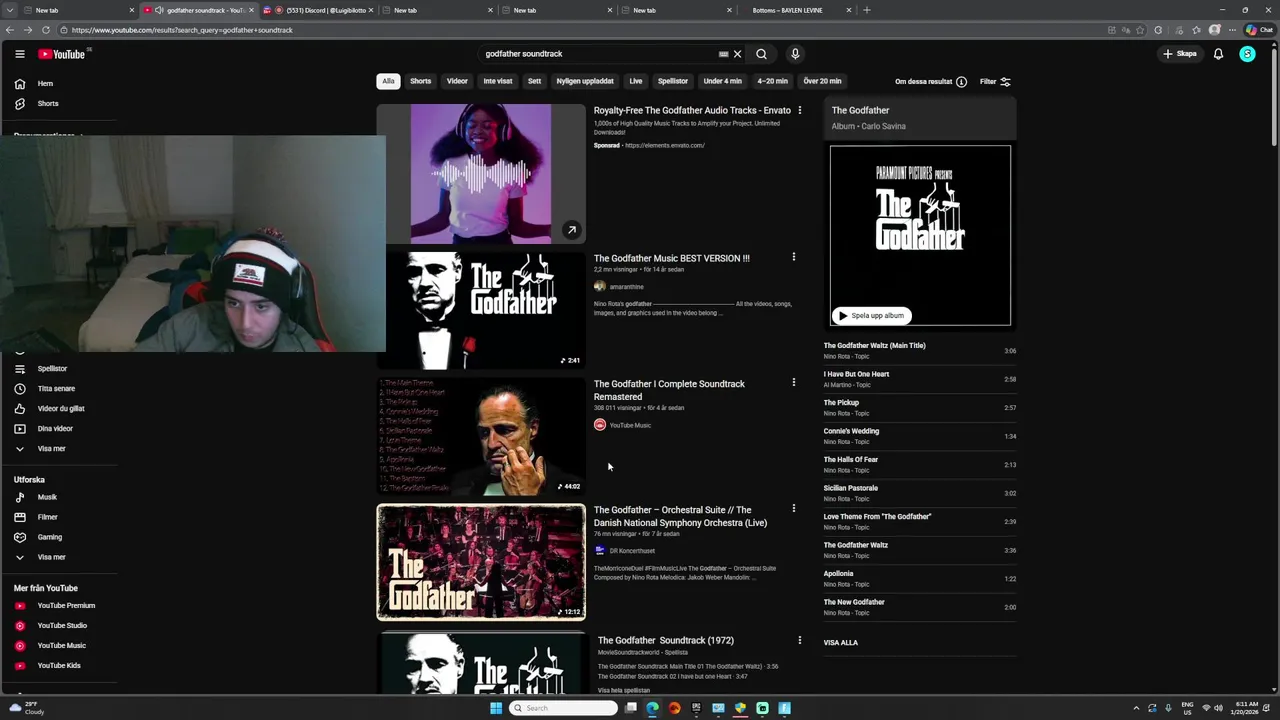Open Windows Start menu
The image size is (1280, 720).
pyautogui.click(x=495, y=708)
